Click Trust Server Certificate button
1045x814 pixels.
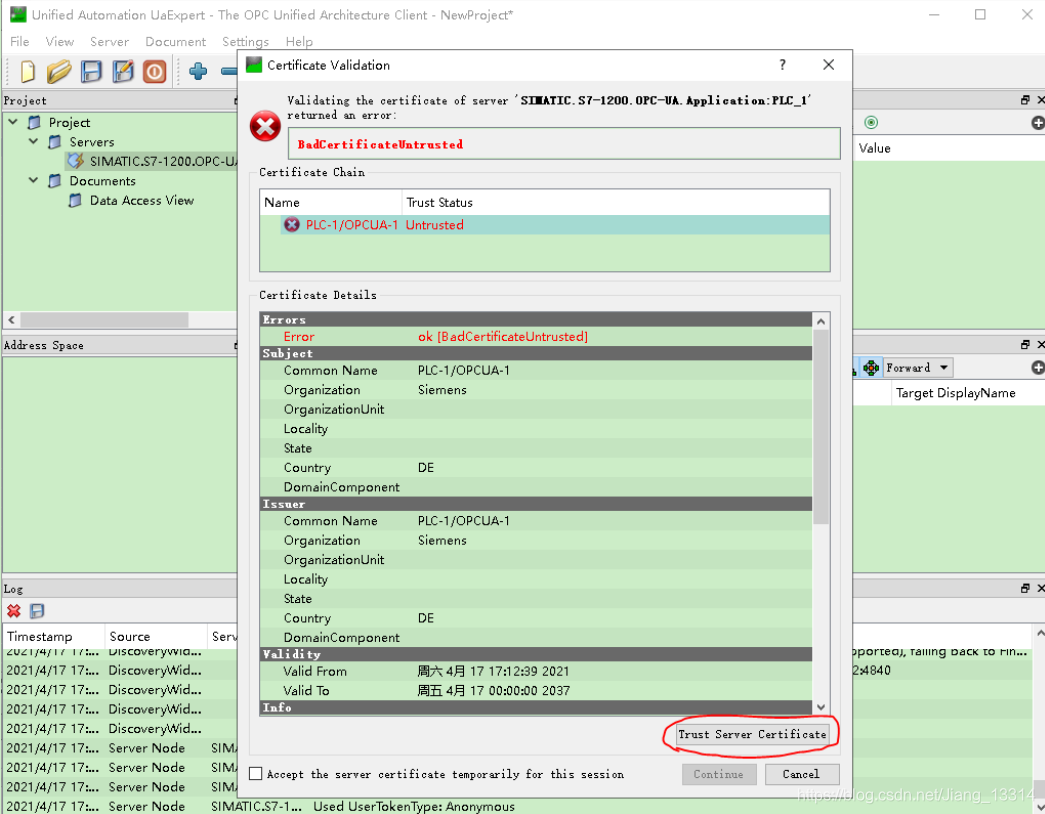click(752, 734)
